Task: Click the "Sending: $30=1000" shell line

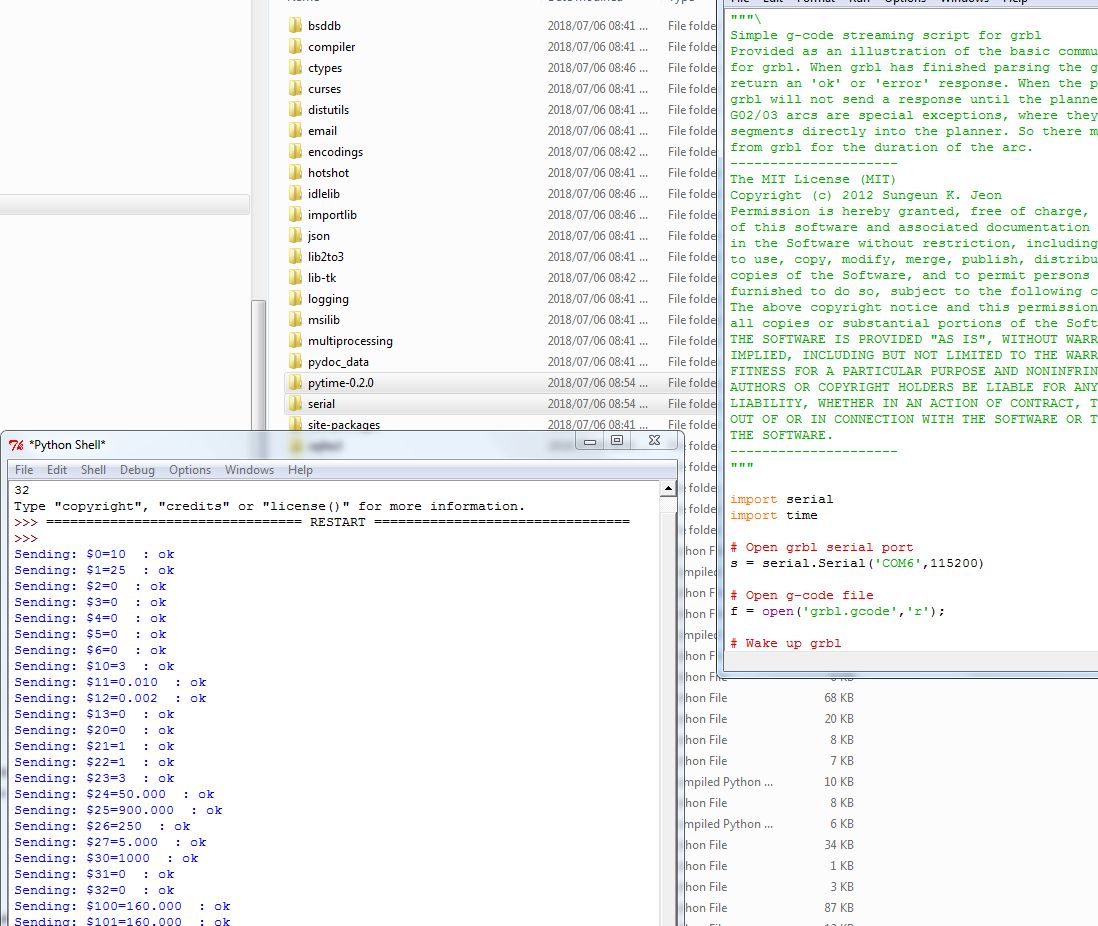Action: point(106,859)
